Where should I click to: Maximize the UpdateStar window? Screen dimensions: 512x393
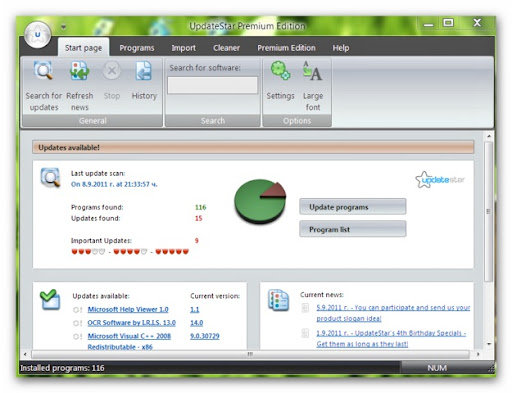(448, 23)
